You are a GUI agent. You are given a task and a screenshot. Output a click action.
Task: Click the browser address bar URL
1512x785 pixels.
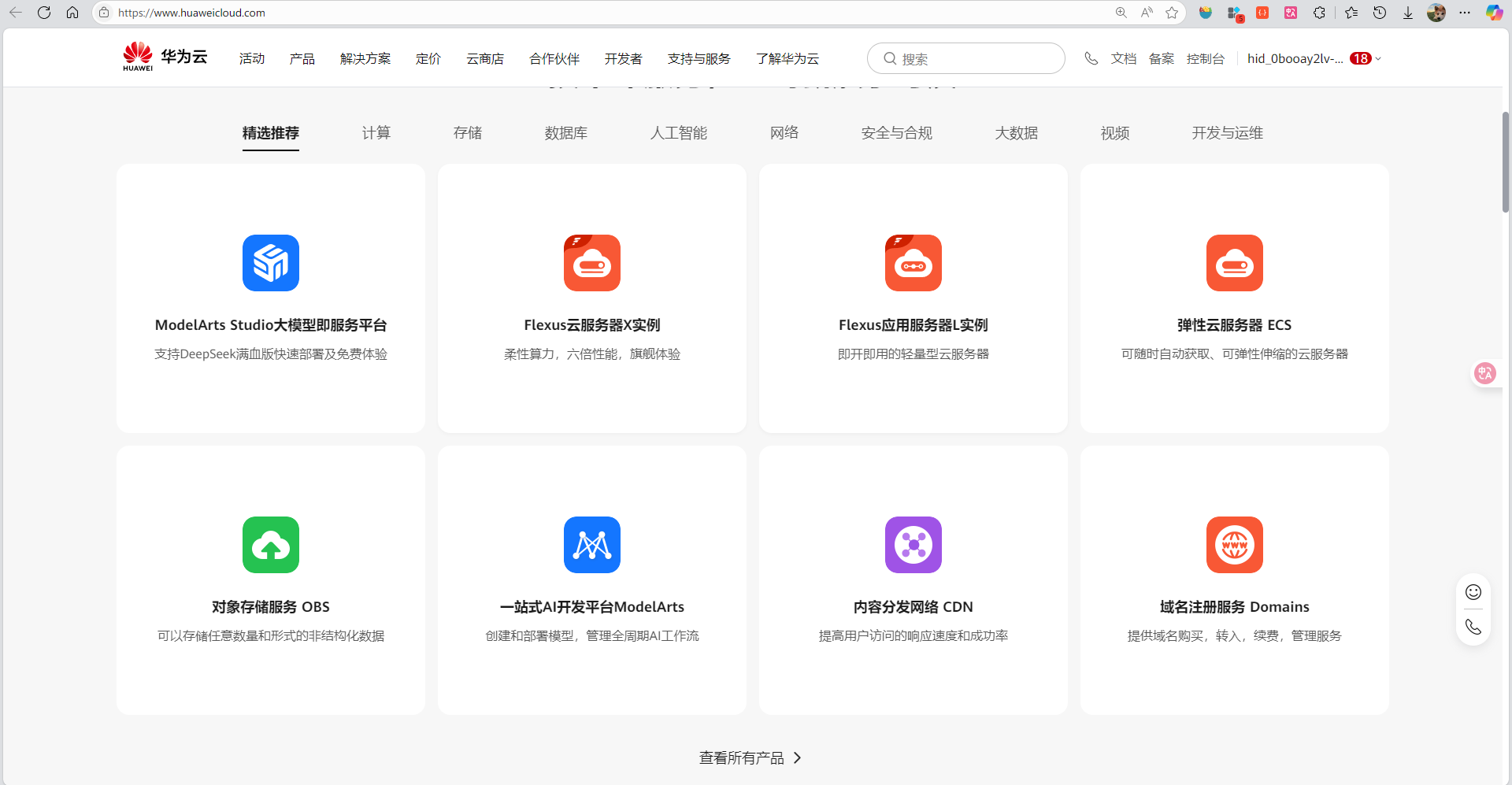[x=191, y=13]
